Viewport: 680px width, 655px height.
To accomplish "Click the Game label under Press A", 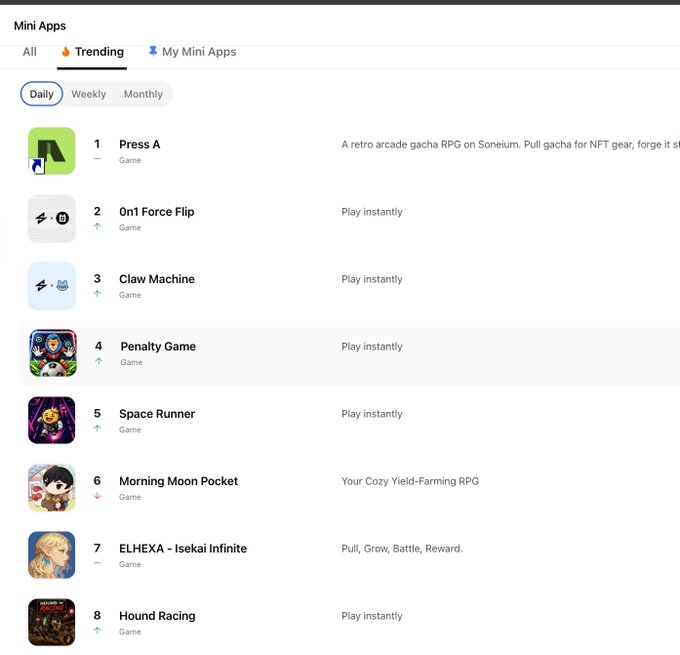I will [x=130, y=160].
